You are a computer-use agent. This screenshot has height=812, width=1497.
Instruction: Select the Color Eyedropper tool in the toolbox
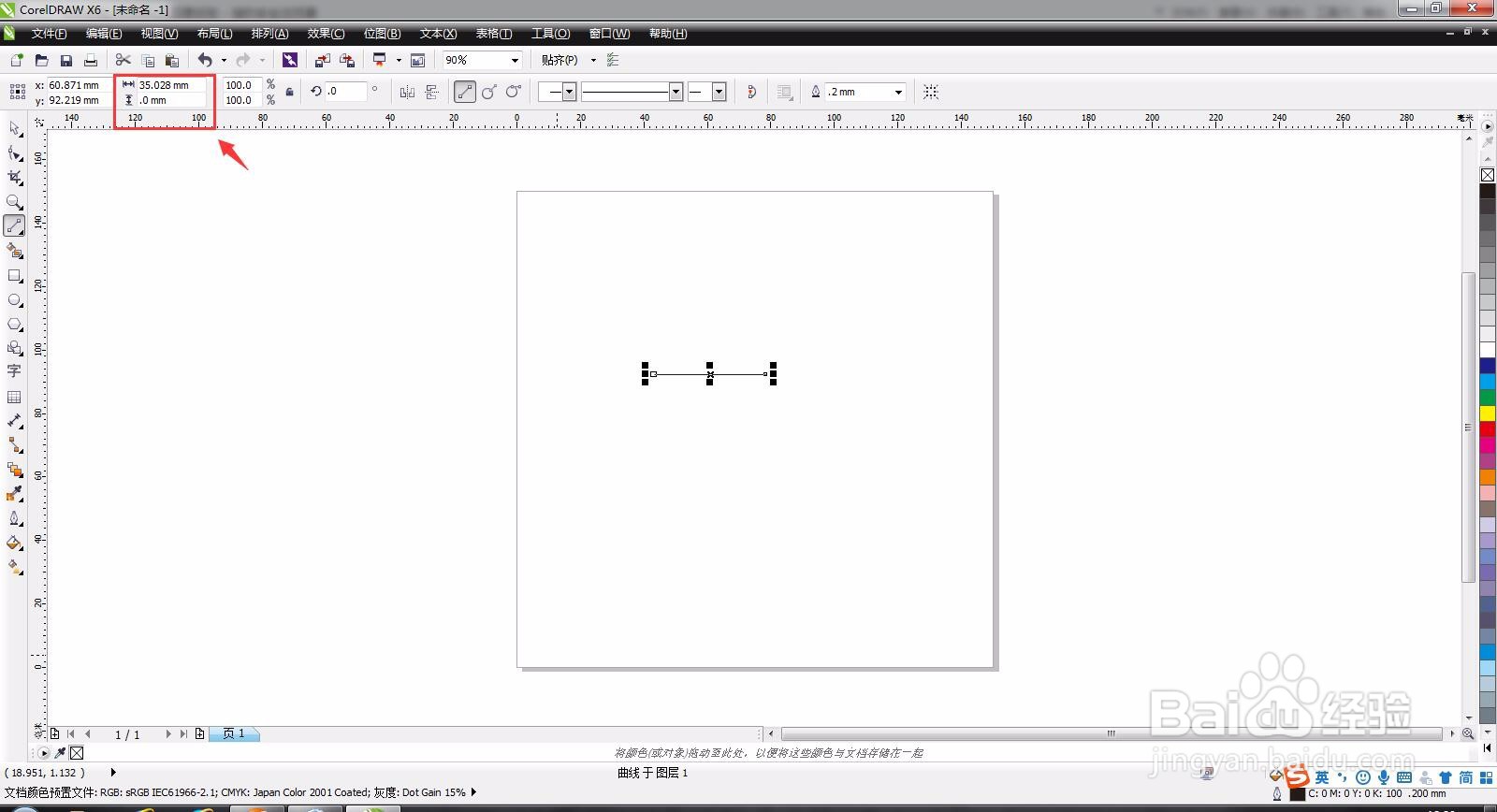[14, 494]
